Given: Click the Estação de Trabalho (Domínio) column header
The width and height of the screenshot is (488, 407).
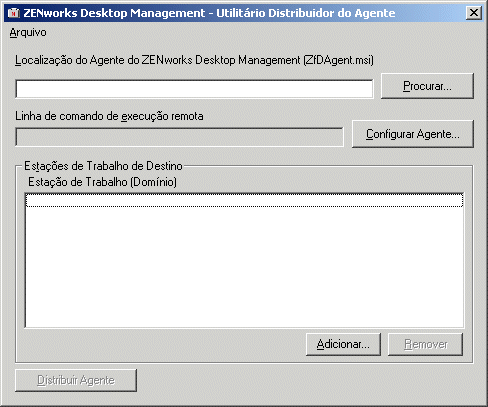Looking at the screenshot, I should tap(102, 182).
